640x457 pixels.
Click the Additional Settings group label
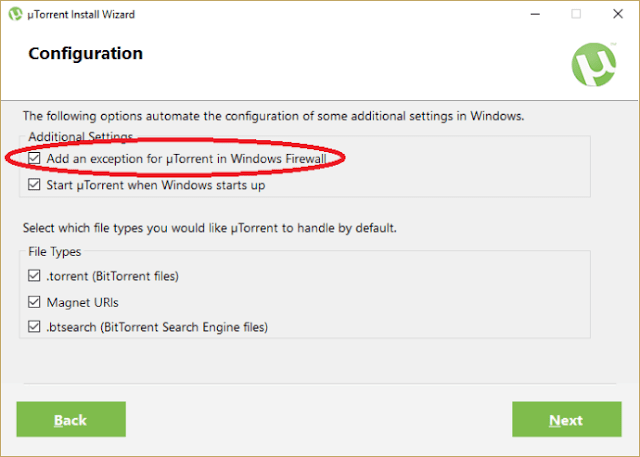(80, 136)
